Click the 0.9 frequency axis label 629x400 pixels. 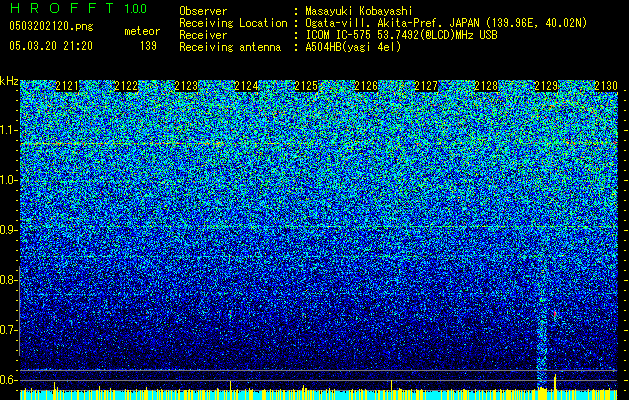pos(9,230)
